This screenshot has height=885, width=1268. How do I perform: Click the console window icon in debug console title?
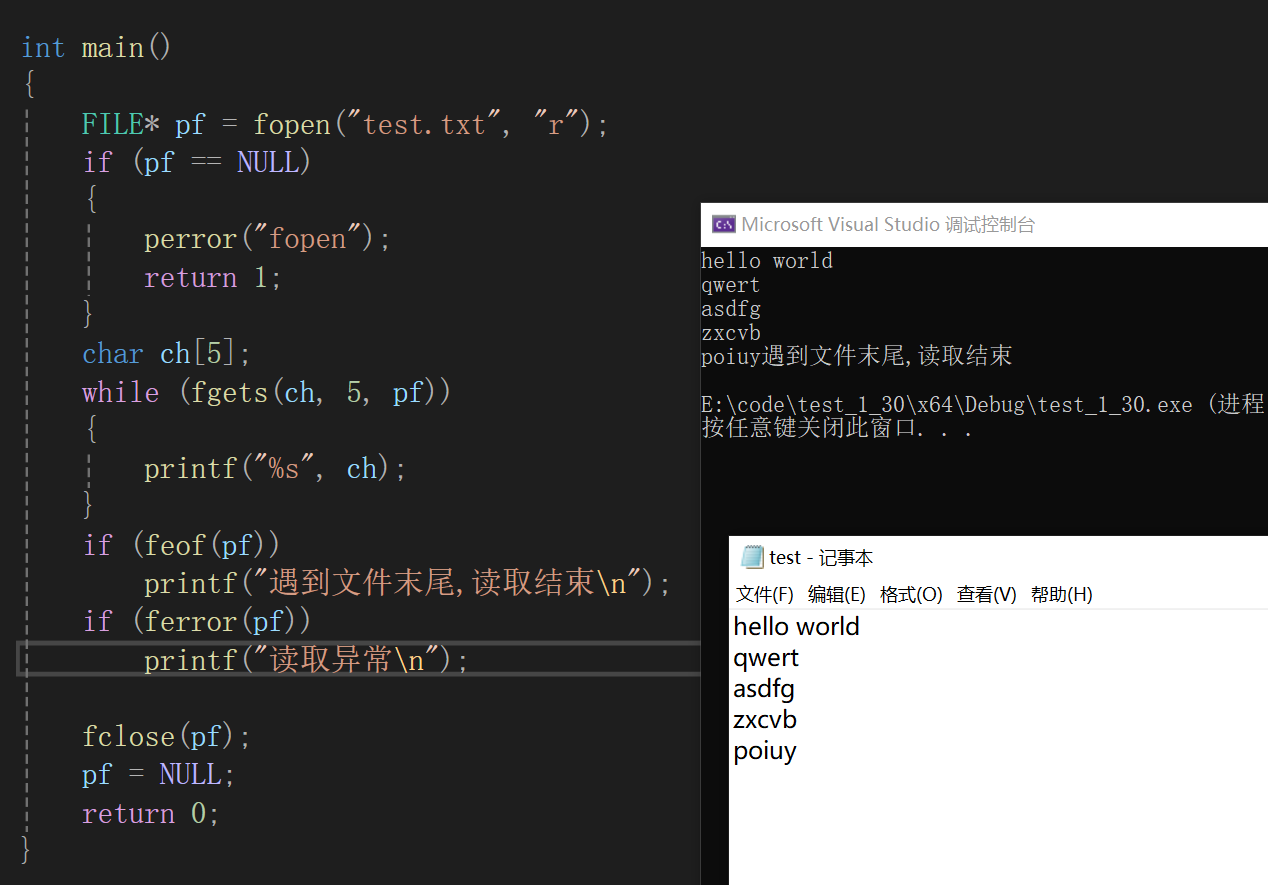pos(723,225)
